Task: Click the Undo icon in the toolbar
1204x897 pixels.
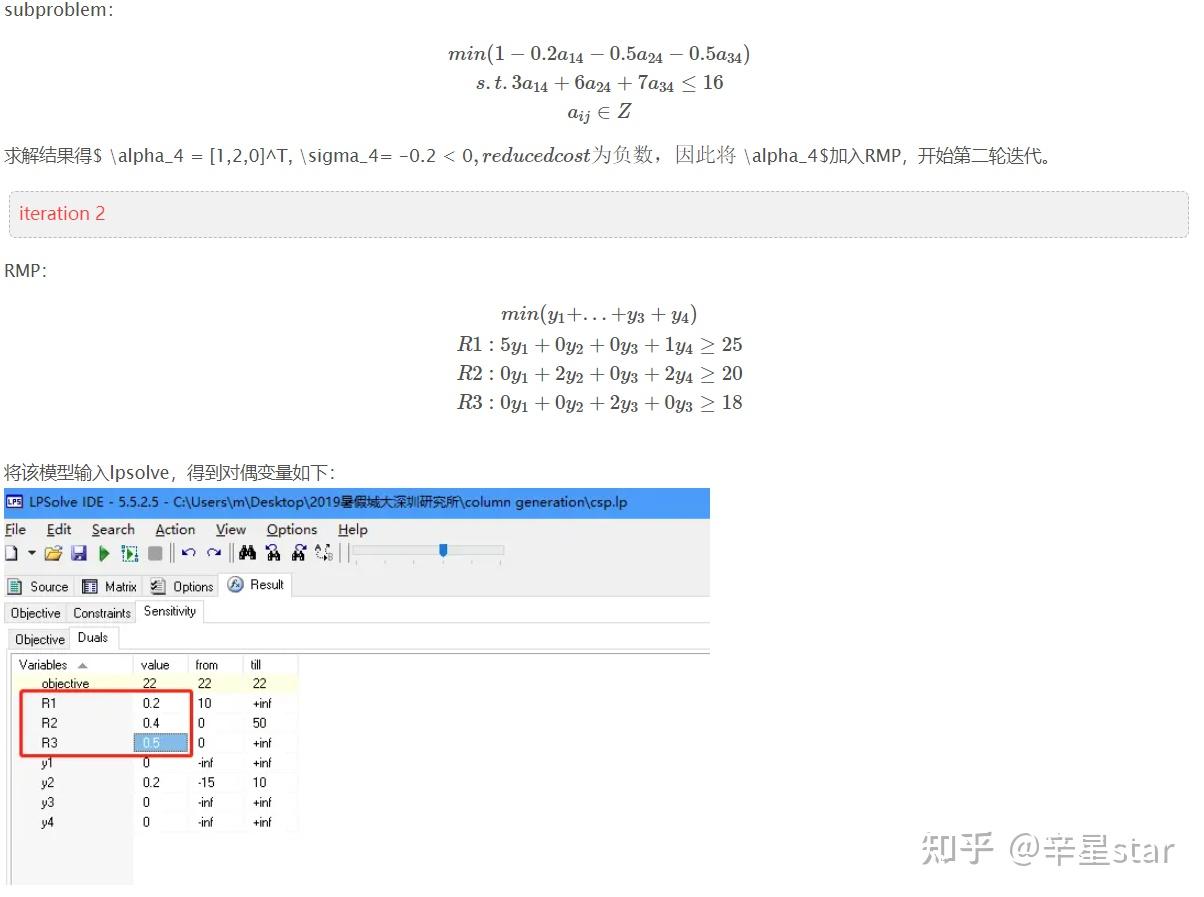Action: coord(188,553)
